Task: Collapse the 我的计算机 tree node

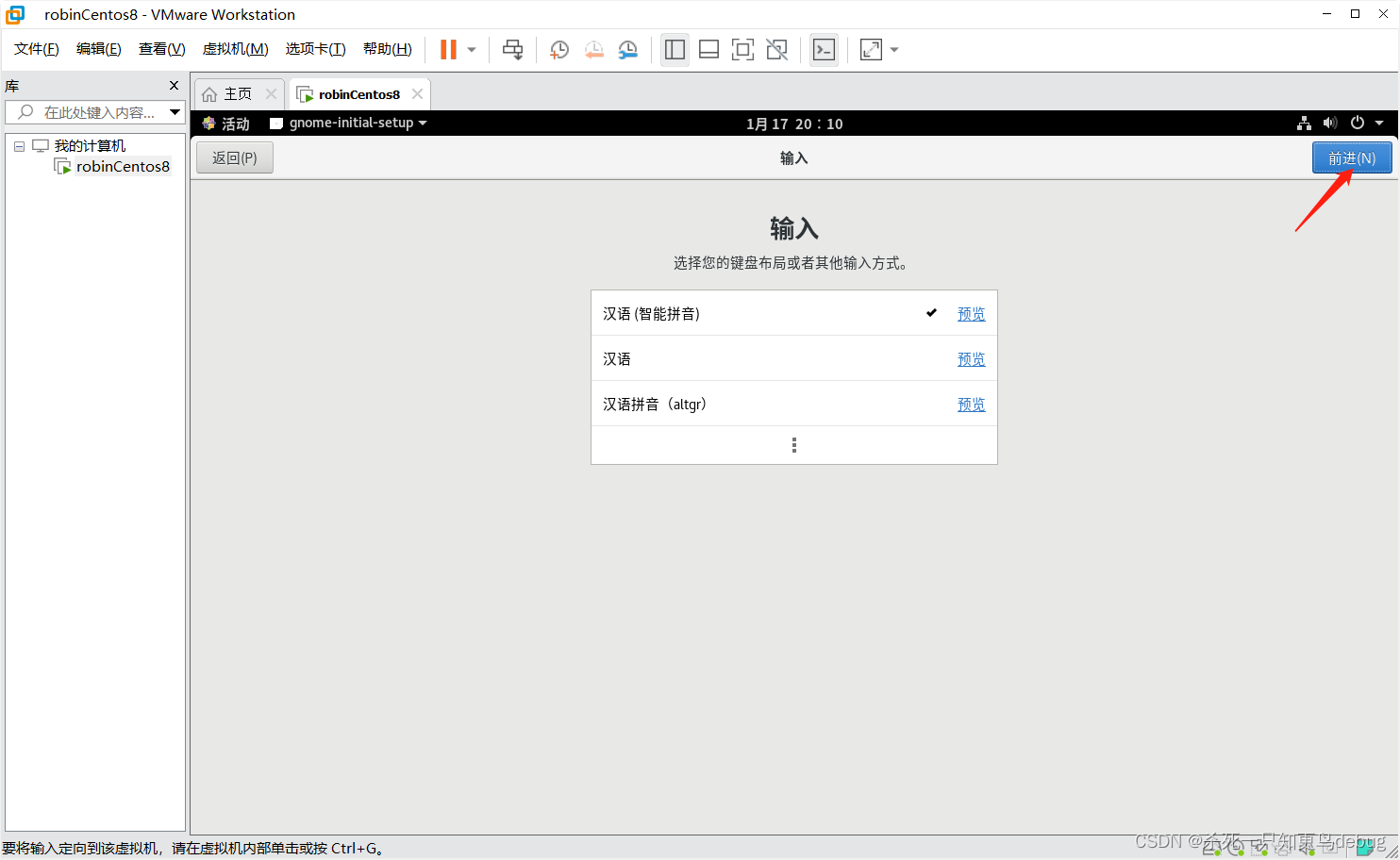Action: coord(19,146)
